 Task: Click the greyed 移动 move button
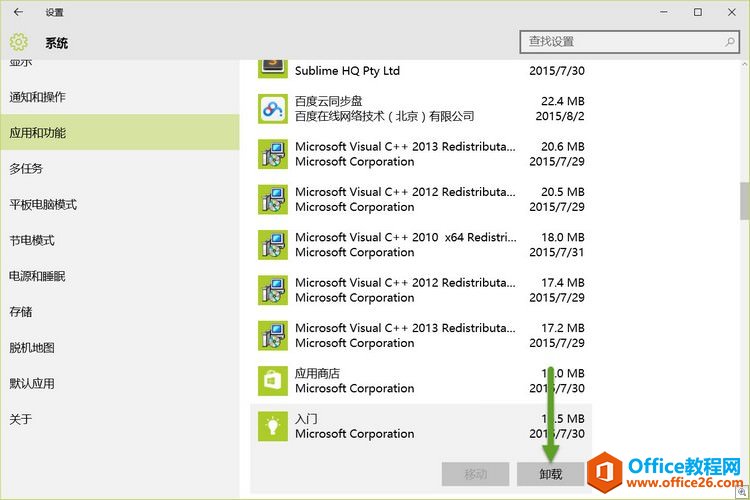(475, 474)
